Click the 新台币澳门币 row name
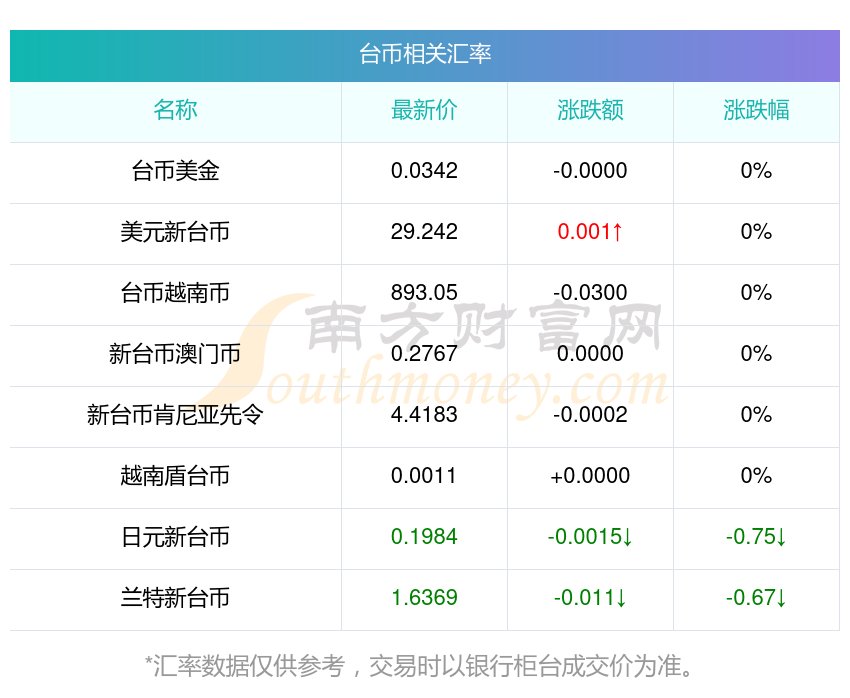Viewport: 850px width, 698px height. click(175, 354)
